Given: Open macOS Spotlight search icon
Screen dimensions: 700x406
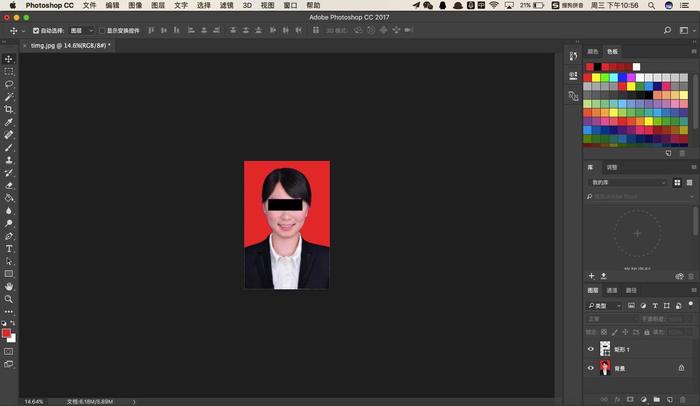Looking at the screenshot, I should click(x=651, y=5).
